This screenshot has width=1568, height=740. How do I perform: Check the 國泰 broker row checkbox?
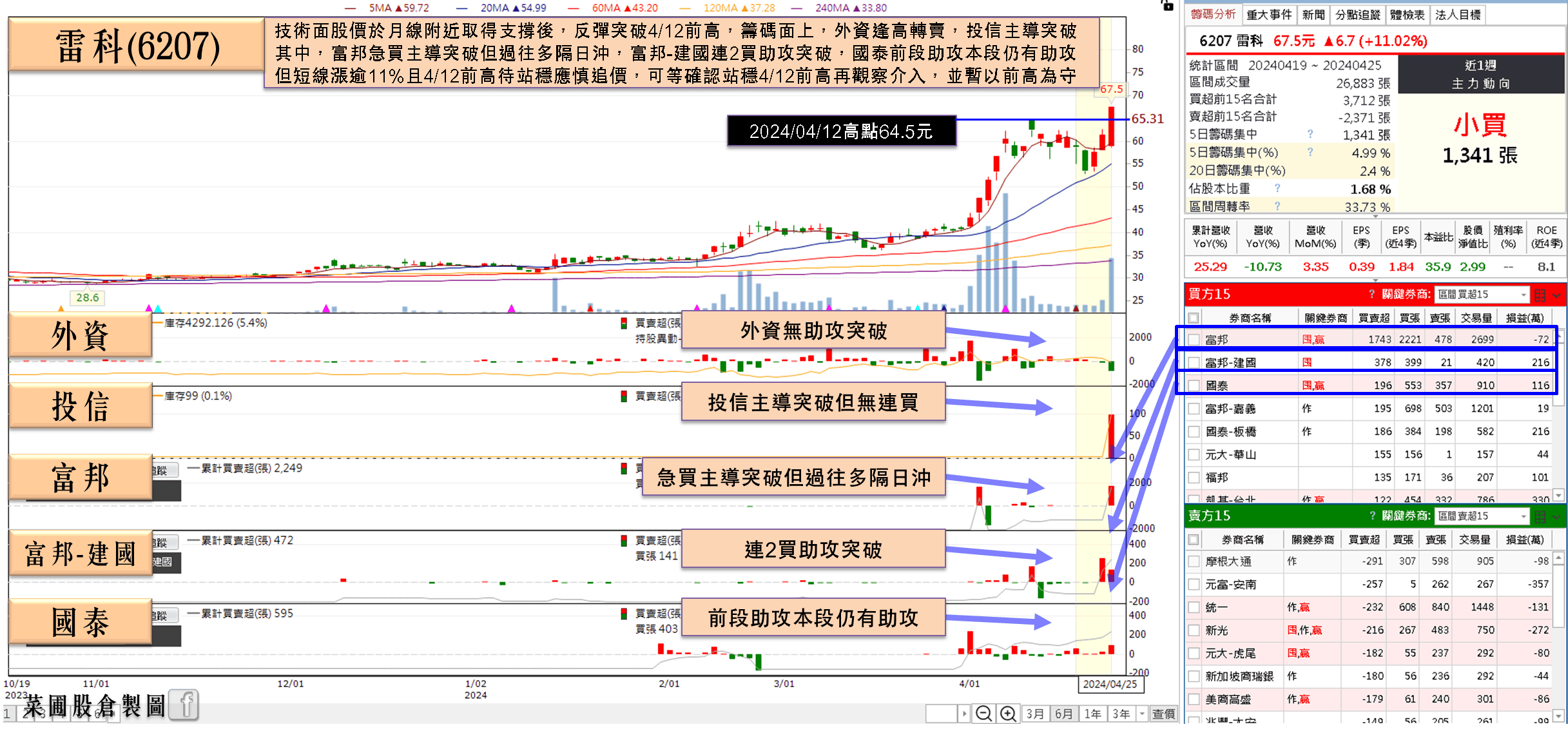[1194, 385]
